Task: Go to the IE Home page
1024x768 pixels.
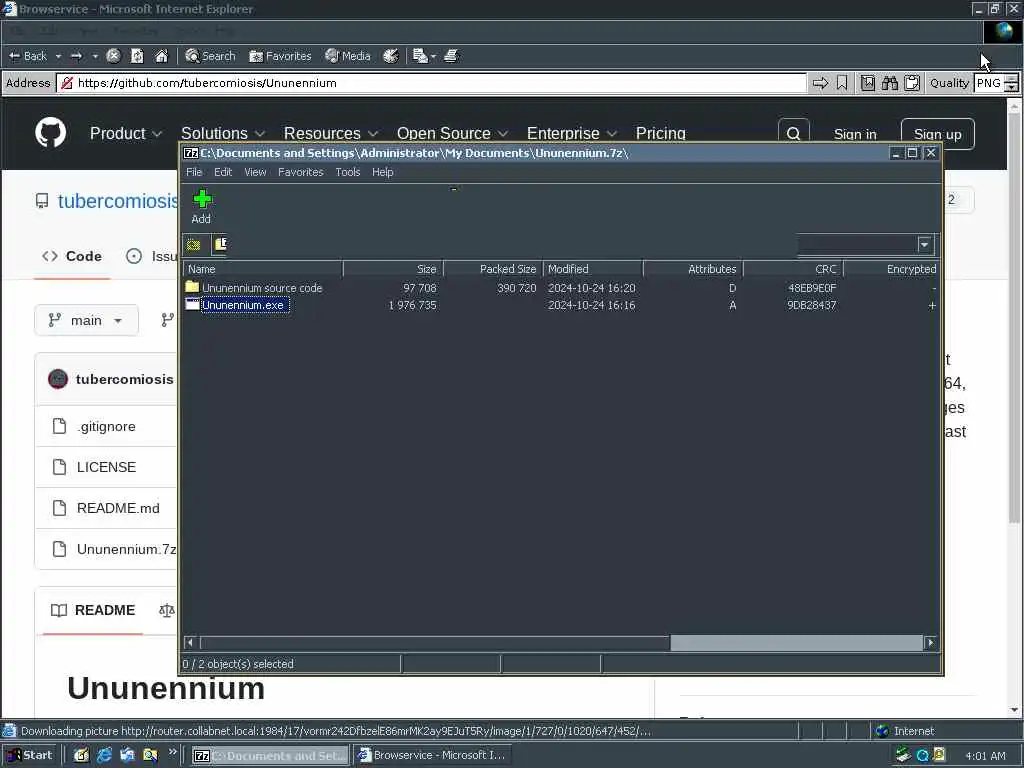Action: click(x=161, y=56)
